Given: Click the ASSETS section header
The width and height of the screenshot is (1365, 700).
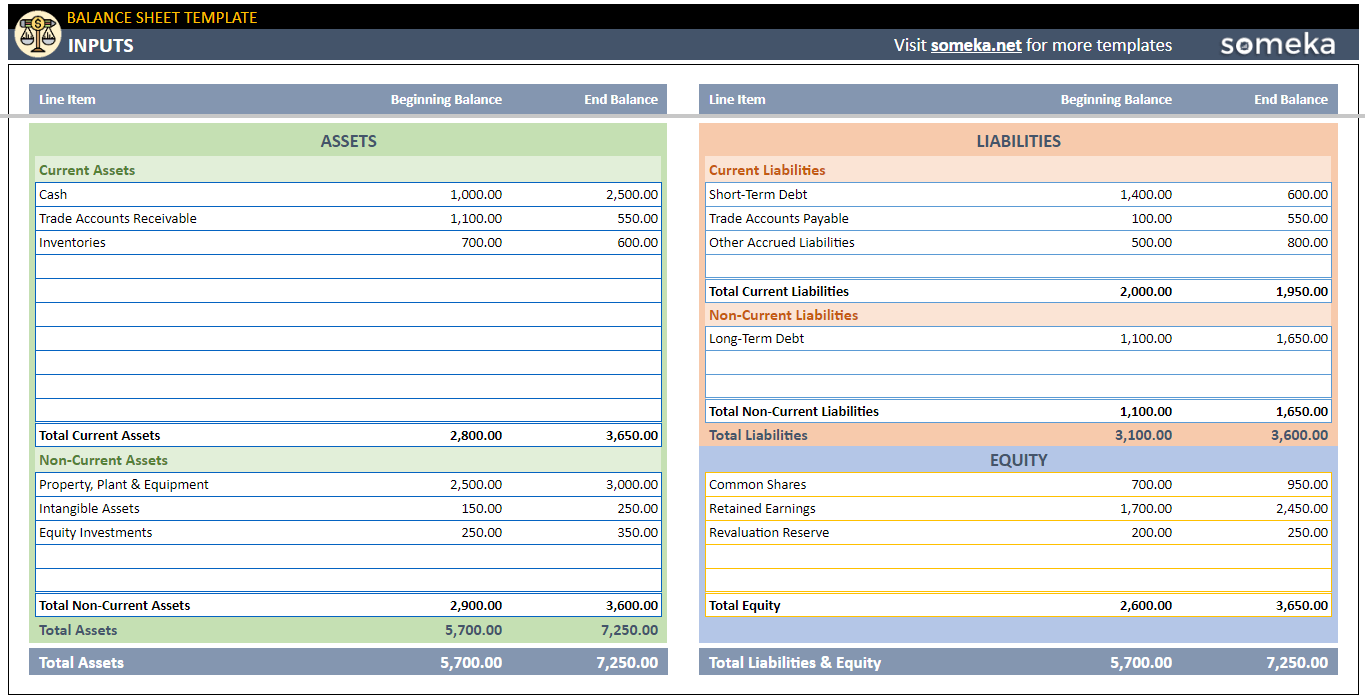Looking at the screenshot, I should point(348,141).
